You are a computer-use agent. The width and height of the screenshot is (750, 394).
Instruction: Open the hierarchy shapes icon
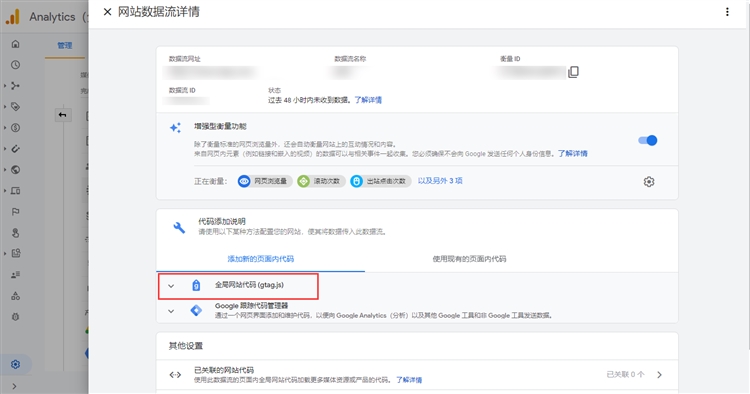click(15, 296)
